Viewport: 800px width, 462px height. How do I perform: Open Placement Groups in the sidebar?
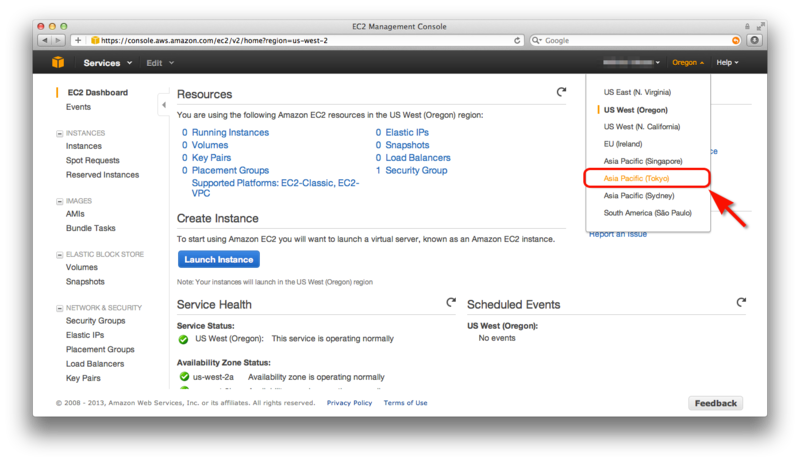(x=100, y=349)
